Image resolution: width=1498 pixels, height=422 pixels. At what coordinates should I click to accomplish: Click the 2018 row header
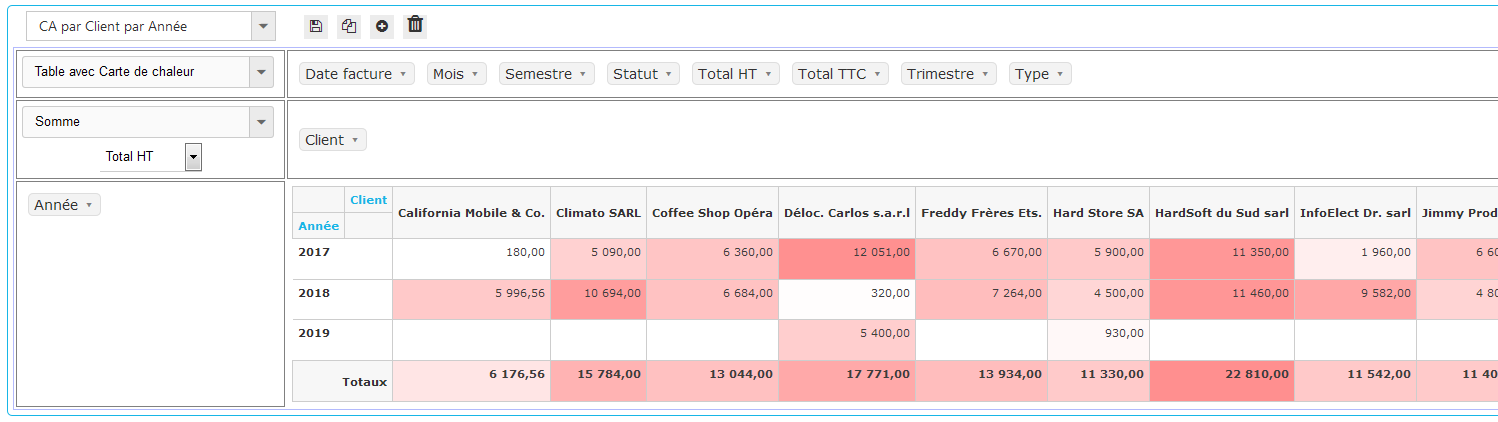point(314,294)
